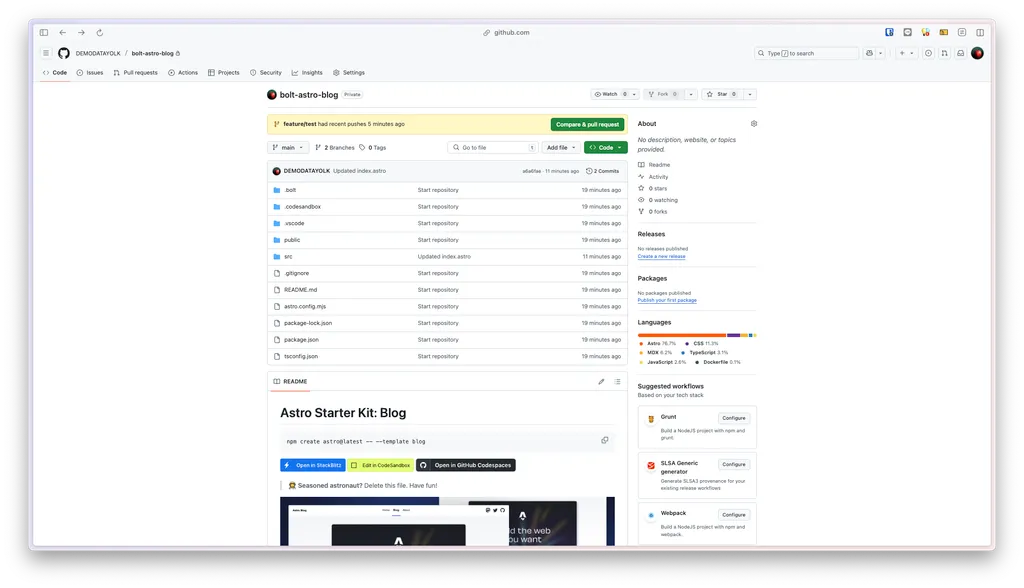Image resolution: width=1024 pixels, height=588 pixels.
Task: Go to the Security tab
Action: [265, 73]
